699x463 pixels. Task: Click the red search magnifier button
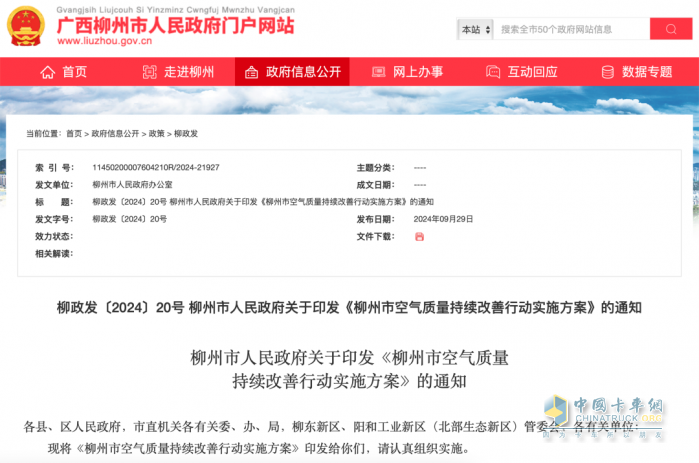670,30
